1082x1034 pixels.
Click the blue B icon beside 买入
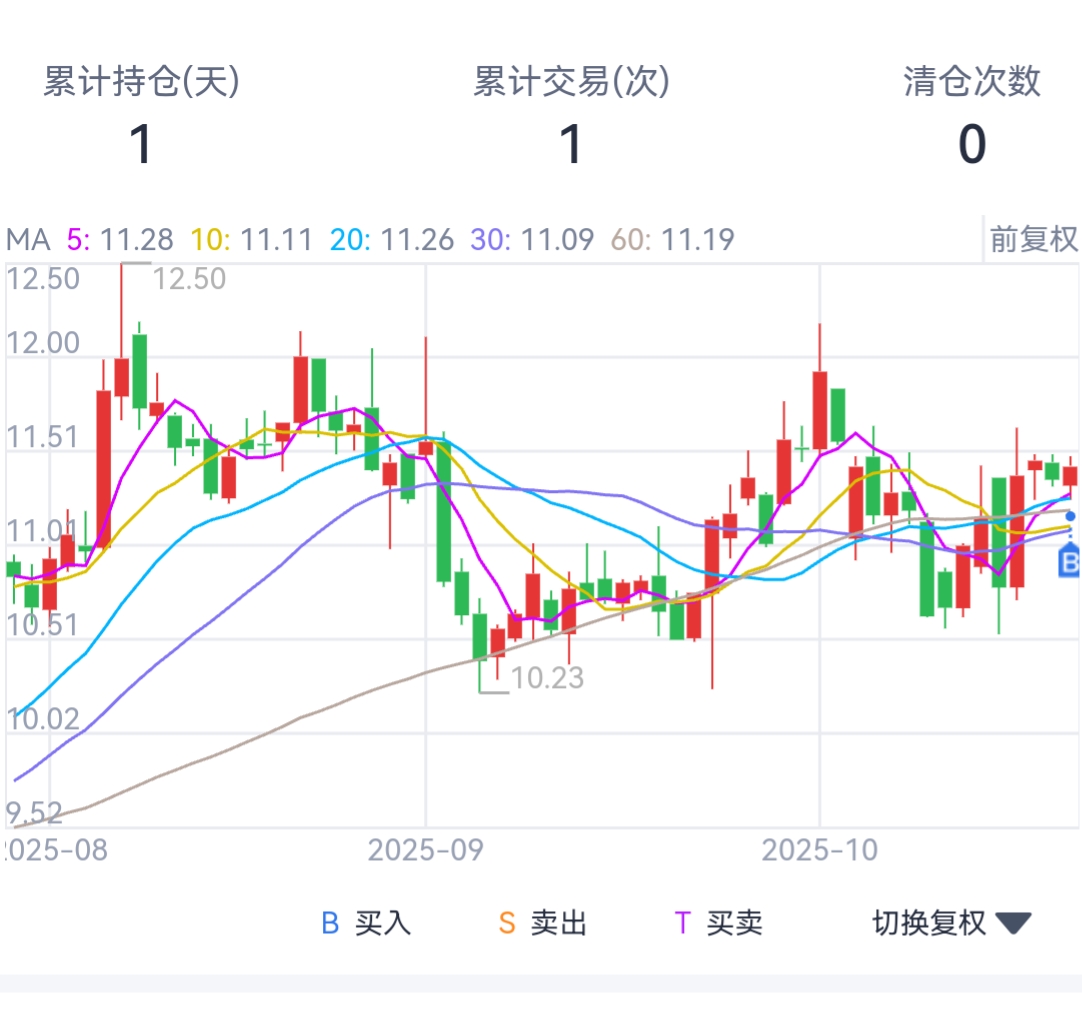[330, 923]
